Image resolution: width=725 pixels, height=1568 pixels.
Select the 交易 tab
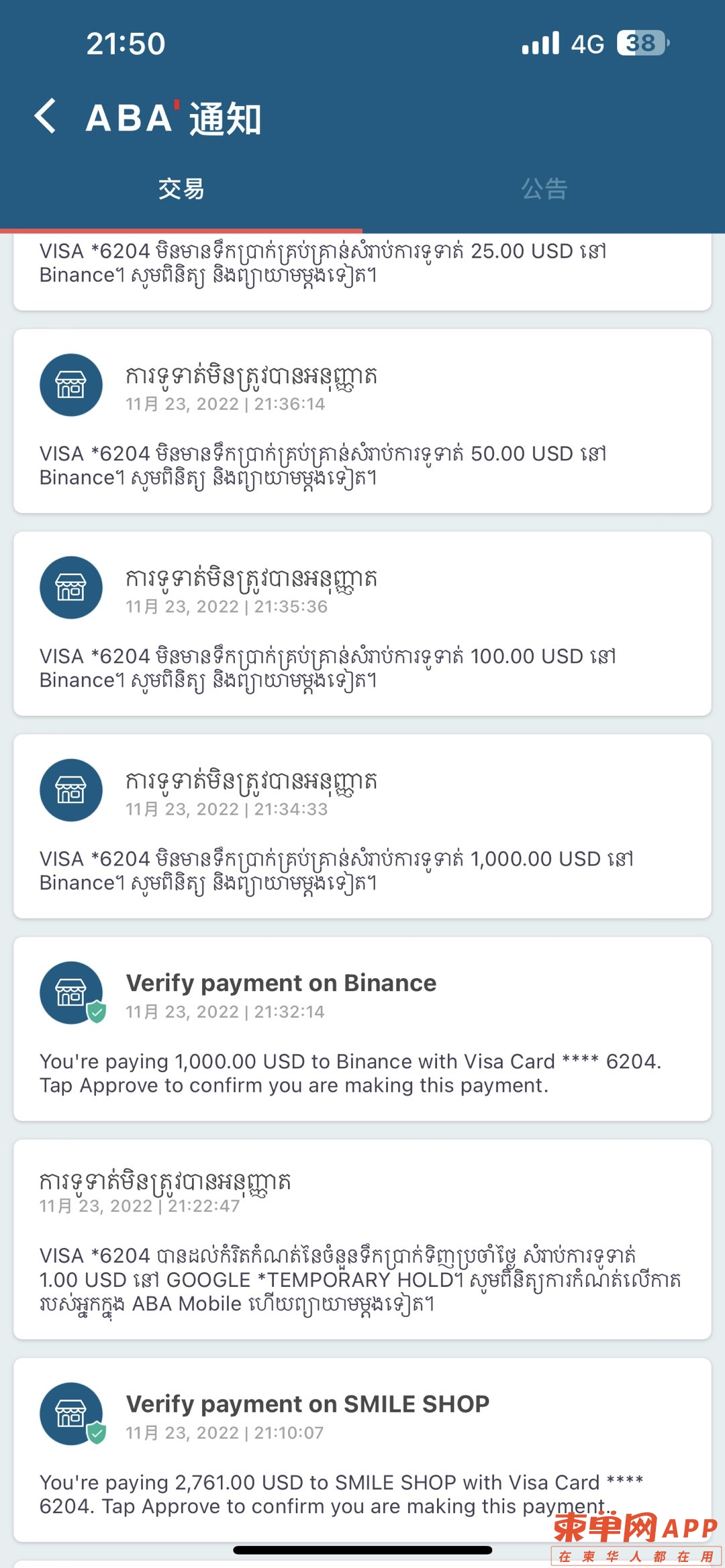point(181,189)
